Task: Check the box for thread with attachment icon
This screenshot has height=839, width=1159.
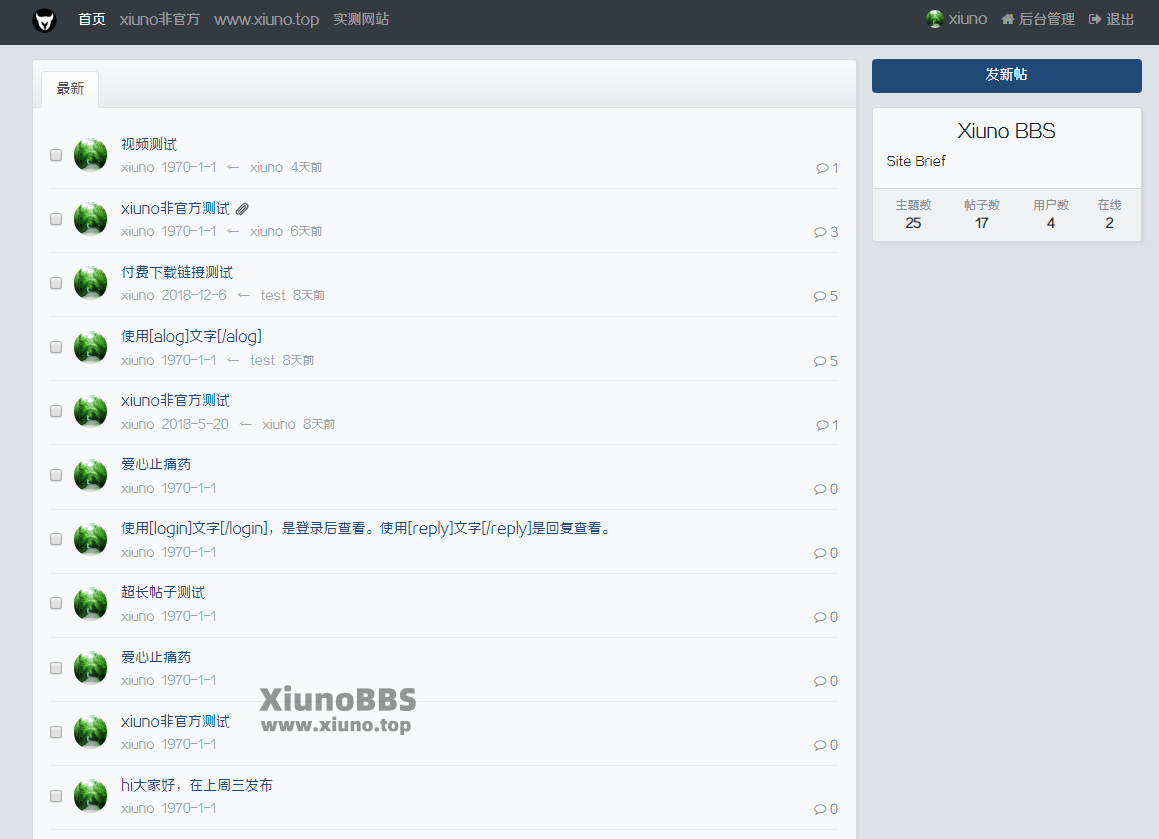Action: point(56,219)
